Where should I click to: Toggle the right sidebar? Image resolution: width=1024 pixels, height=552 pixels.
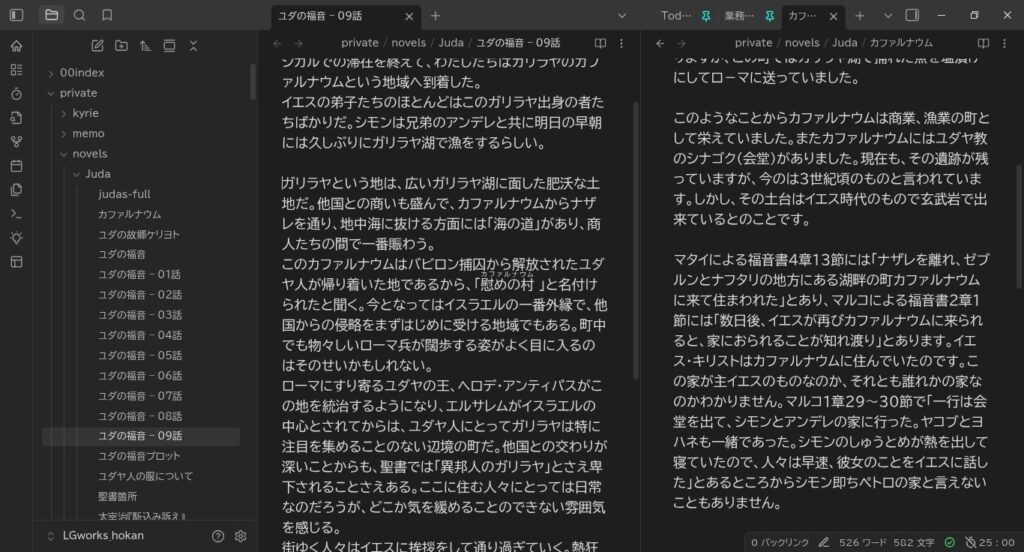tap(912, 15)
